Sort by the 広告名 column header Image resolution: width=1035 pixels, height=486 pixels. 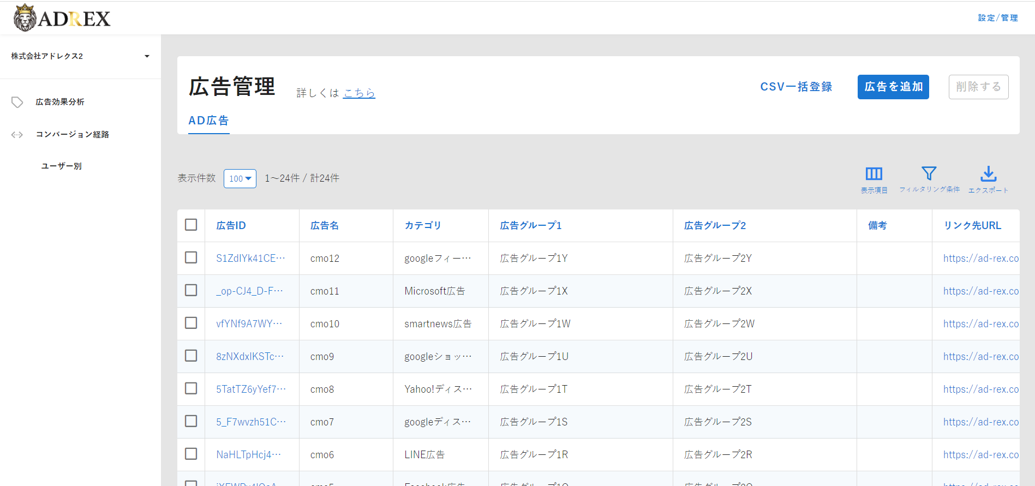(325, 225)
